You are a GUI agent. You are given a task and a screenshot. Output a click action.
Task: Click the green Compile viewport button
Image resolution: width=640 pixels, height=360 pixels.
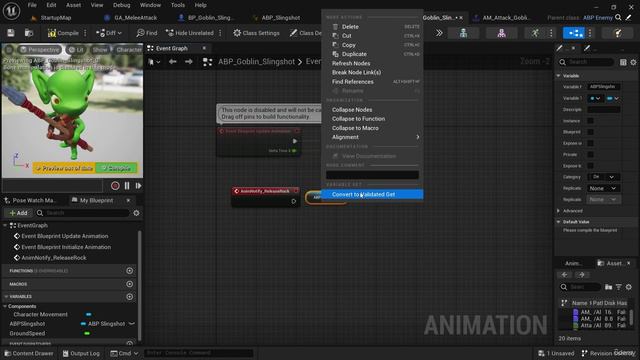(x=116, y=168)
